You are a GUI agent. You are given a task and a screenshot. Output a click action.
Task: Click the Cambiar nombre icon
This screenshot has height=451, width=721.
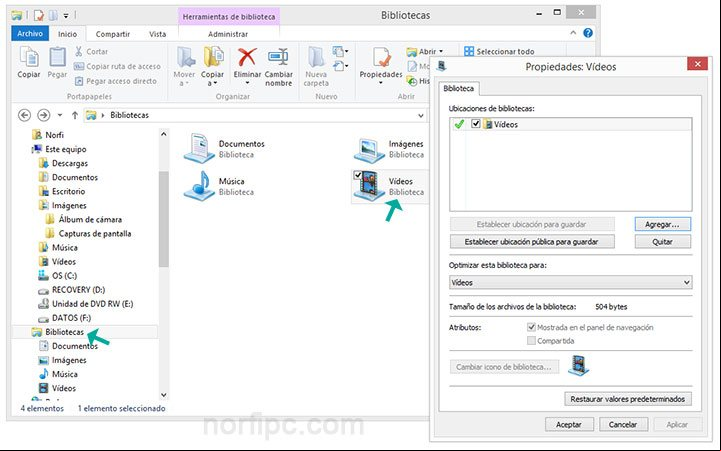pyautogui.click(x=278, y=57)
